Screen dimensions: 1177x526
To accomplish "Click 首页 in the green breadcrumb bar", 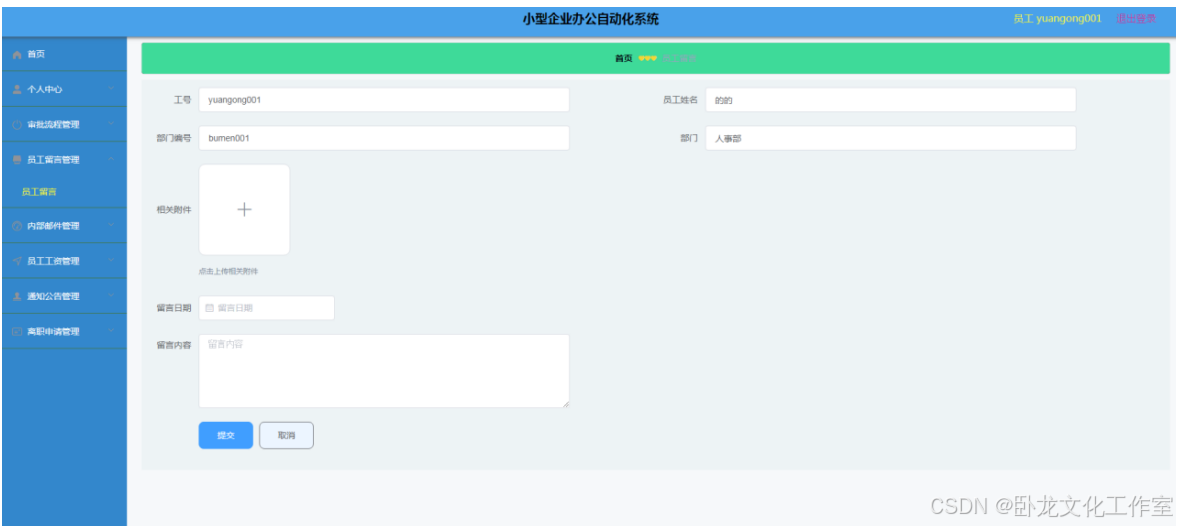I will point(624,59).
